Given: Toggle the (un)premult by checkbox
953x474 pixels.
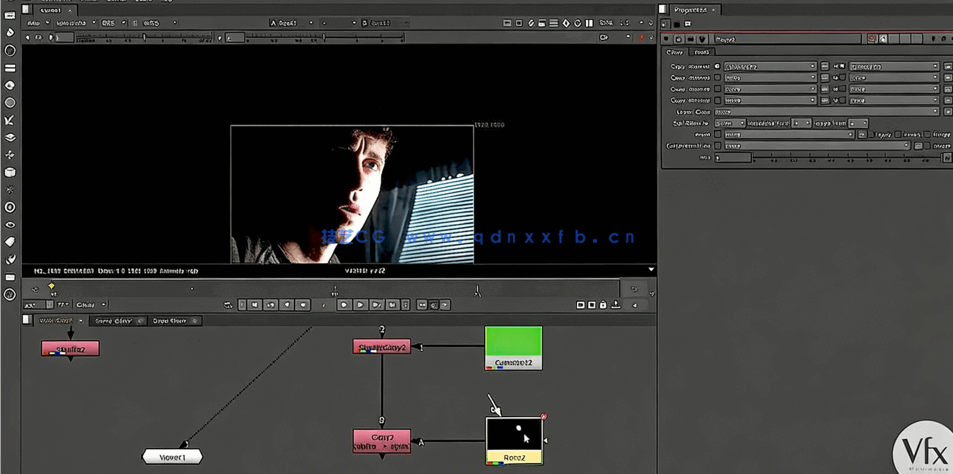Looking at the screenshot, I should coord(718,146).
